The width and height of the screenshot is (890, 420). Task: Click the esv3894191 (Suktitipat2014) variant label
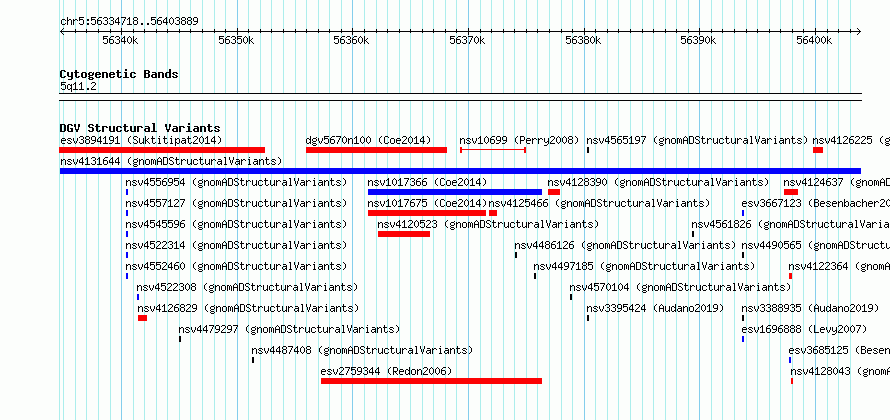pos(141,140)
